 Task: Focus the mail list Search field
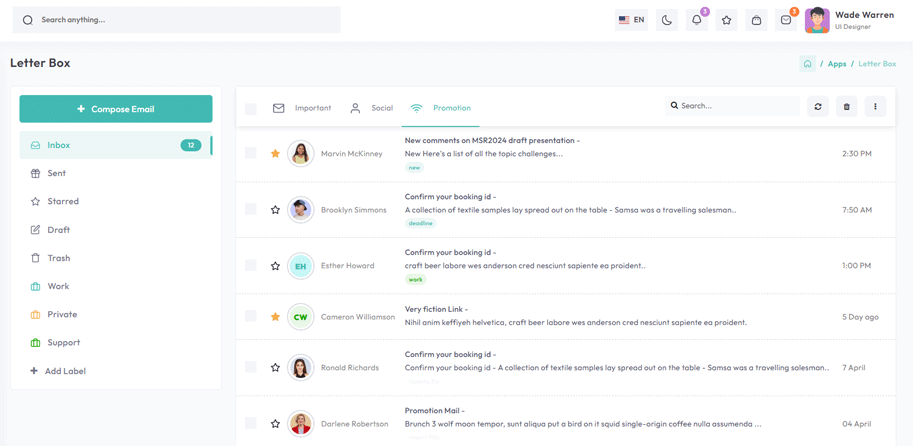coord(732,106)
